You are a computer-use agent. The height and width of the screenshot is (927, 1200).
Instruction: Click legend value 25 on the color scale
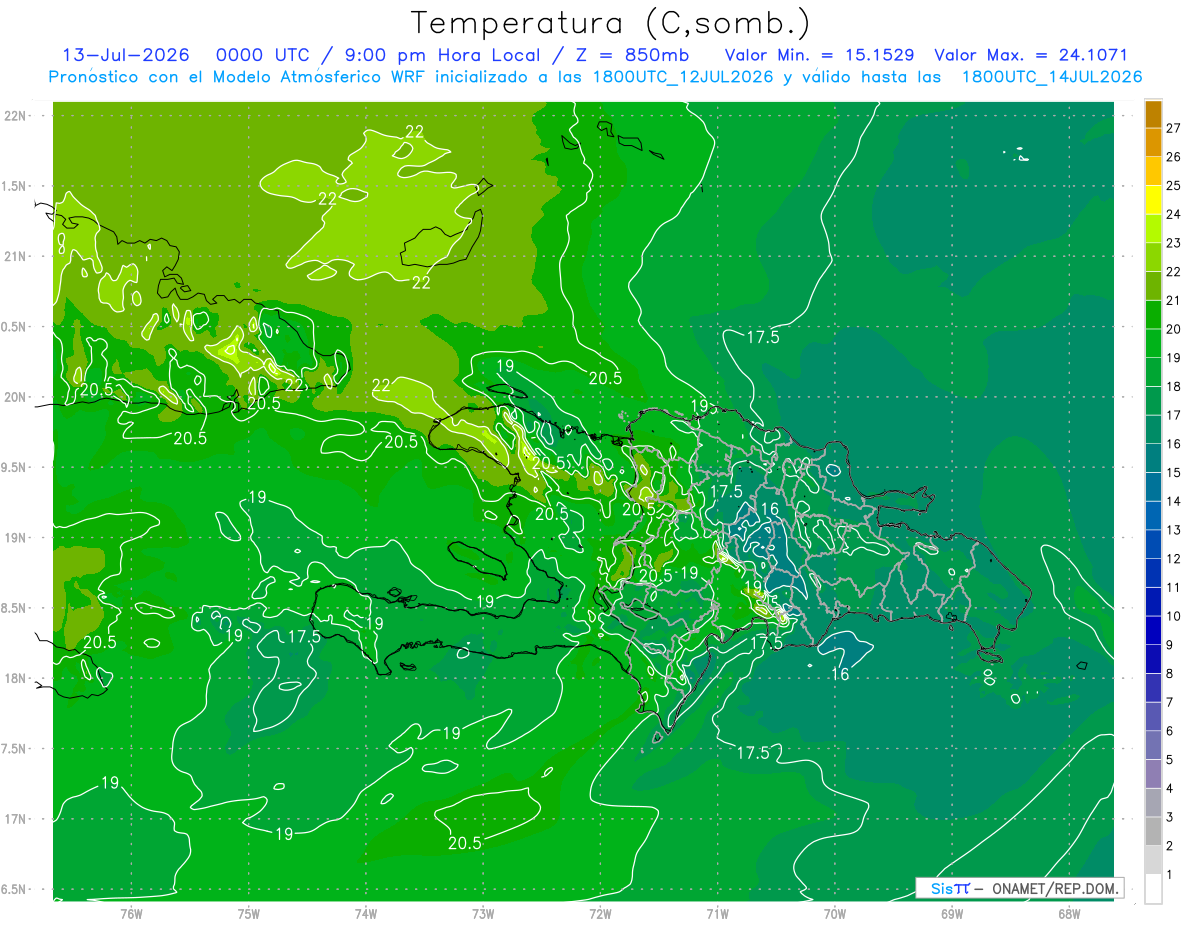click(1175, 185)
